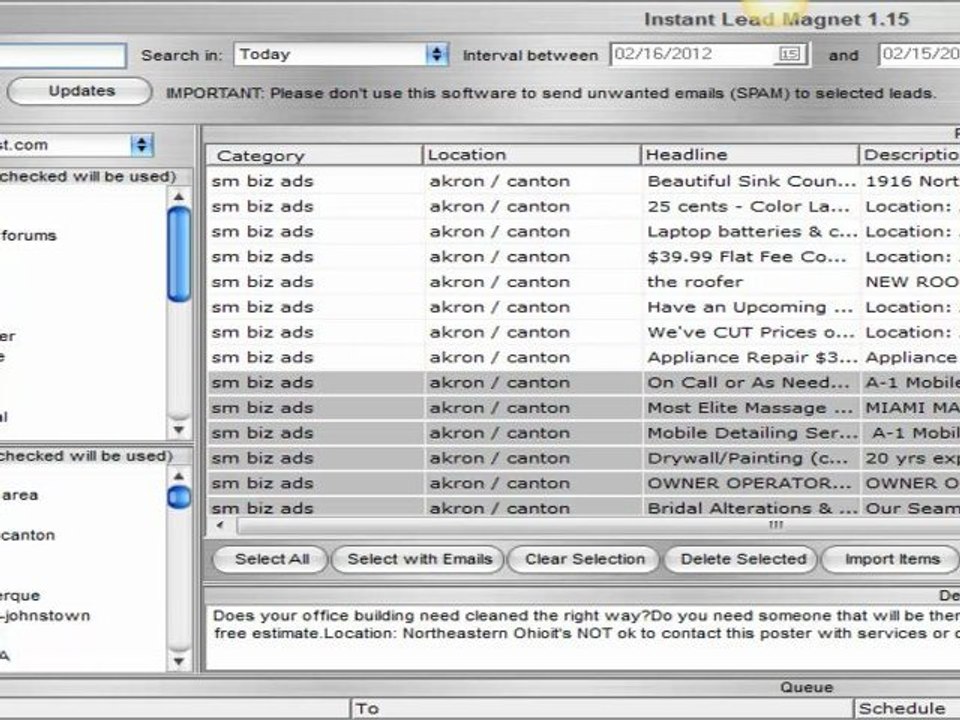Click the search text input field
The image size is (960, 720).
tap(62, 55)
